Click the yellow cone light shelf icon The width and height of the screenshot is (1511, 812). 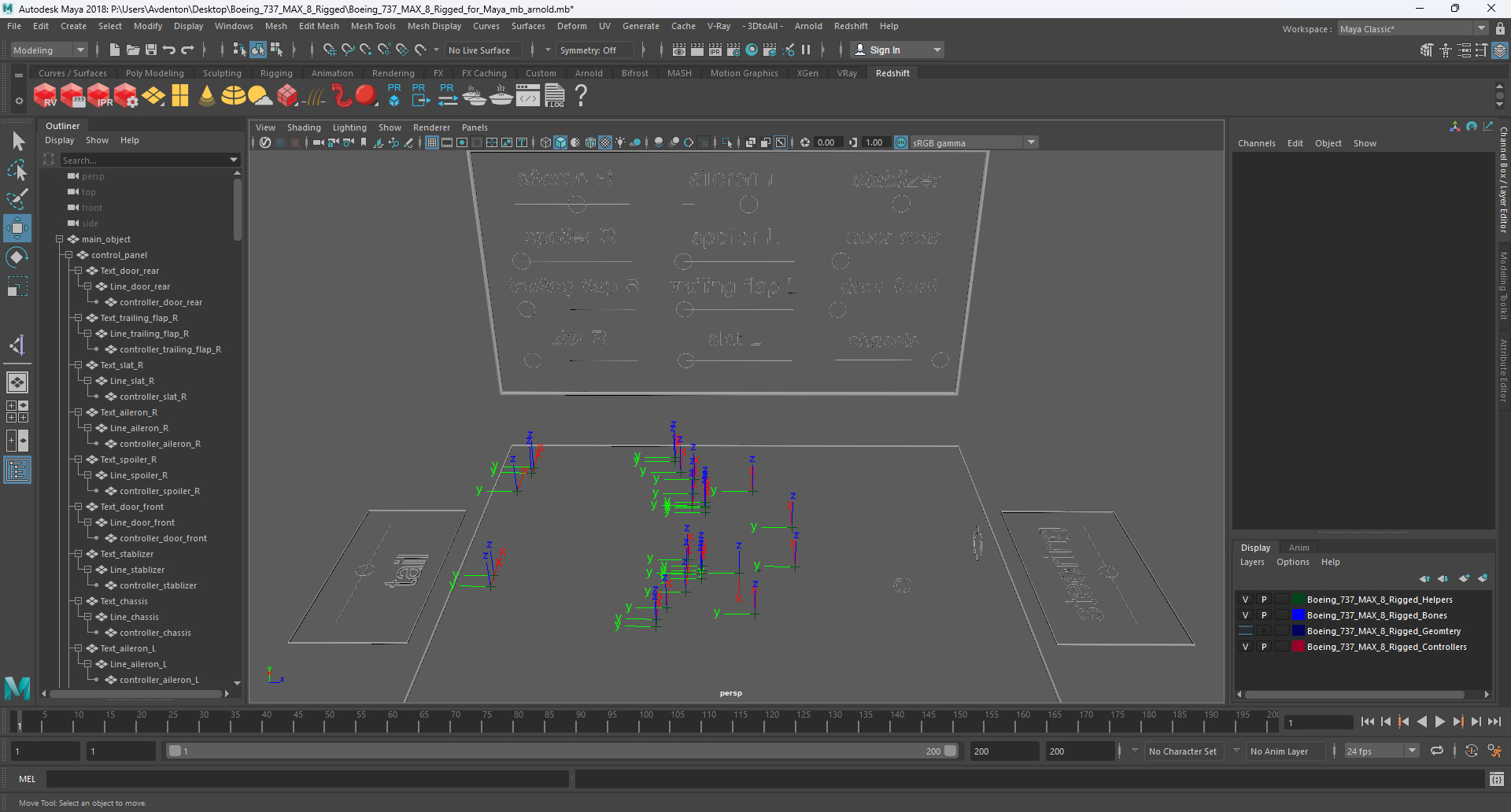207,96
